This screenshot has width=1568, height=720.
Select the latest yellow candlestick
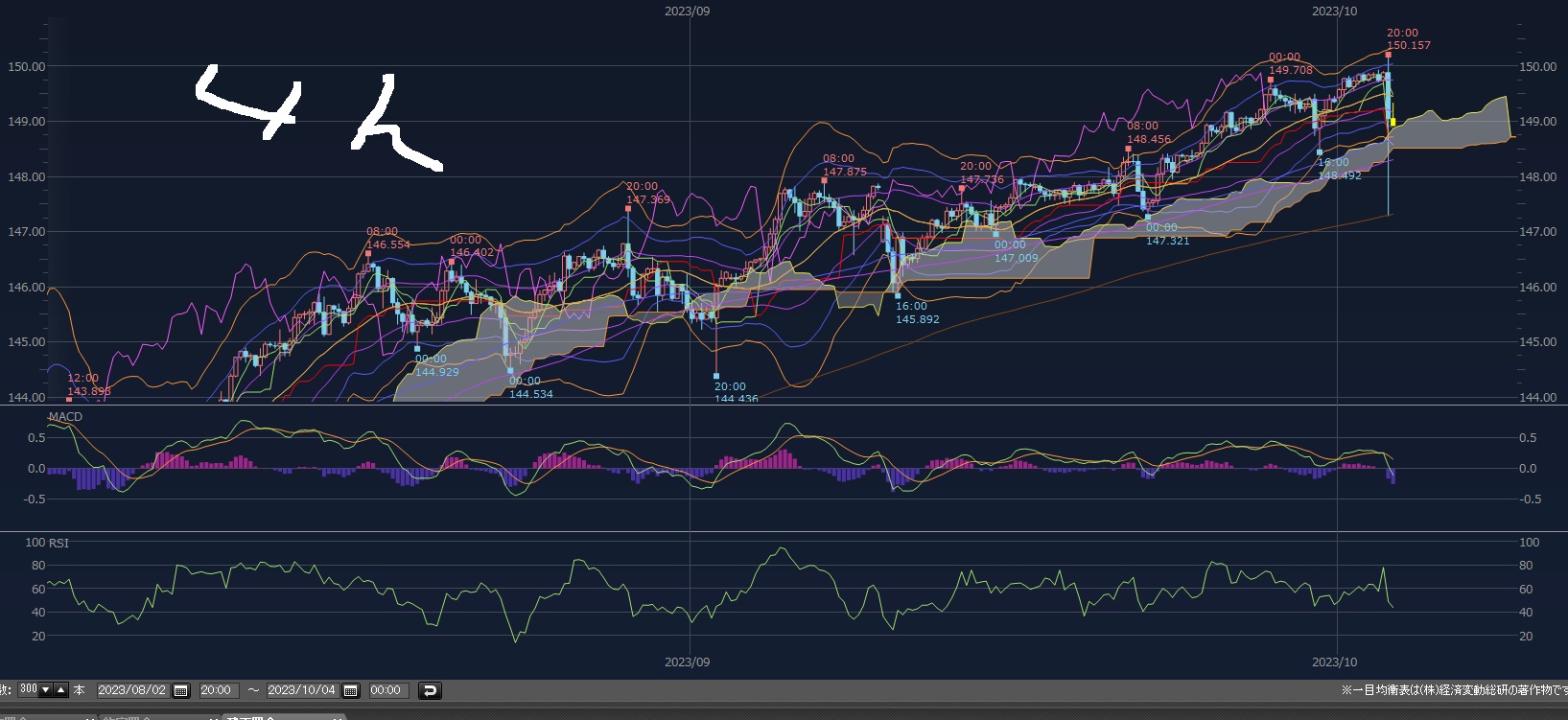[1392, 122]
